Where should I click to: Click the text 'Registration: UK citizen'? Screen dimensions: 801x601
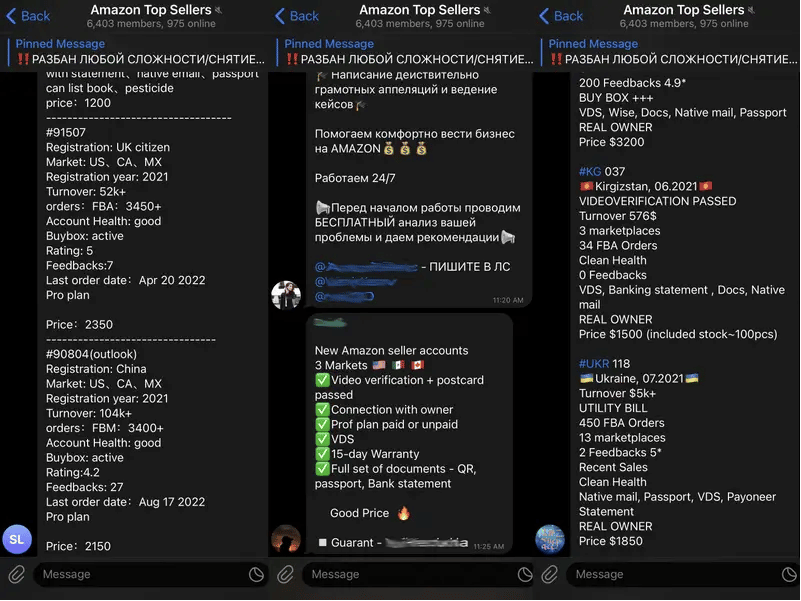(108, 147)
